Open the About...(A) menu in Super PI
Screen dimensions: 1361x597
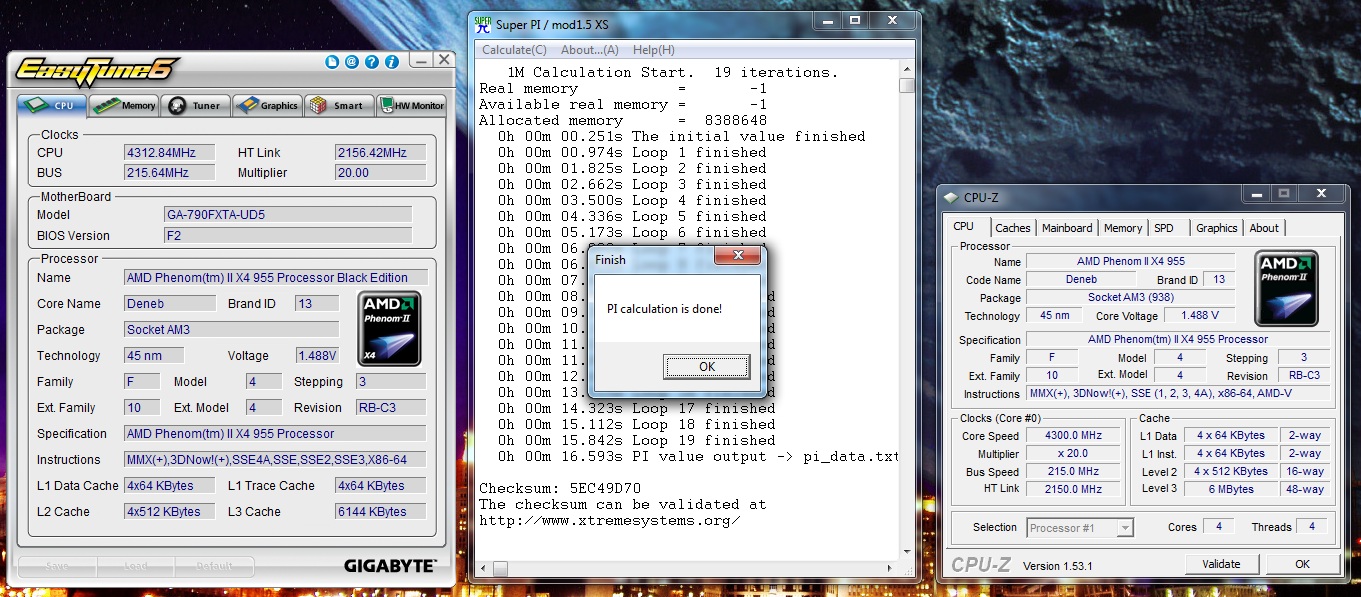590,50
